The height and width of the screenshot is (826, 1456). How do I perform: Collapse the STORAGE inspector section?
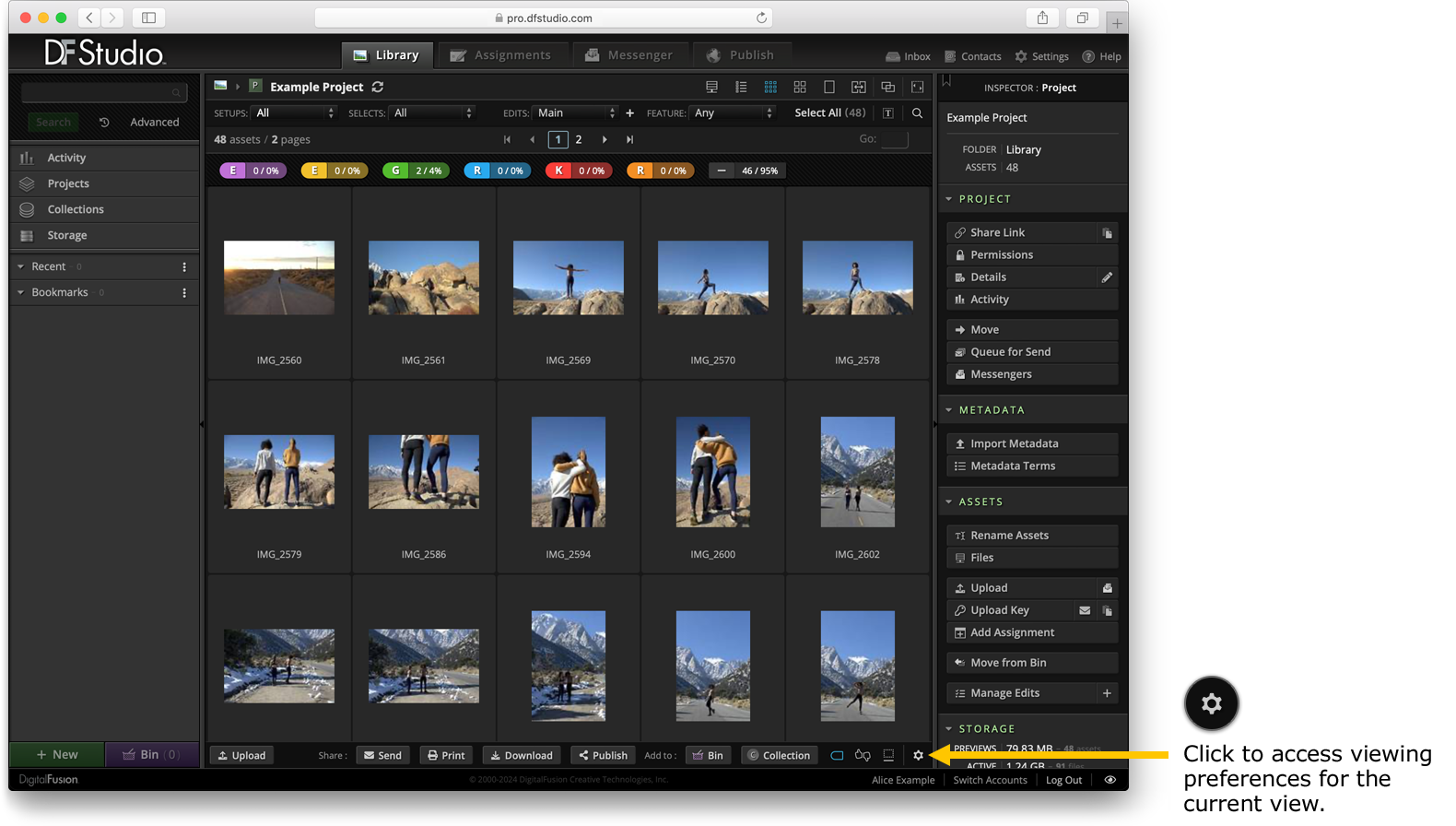[949, 729]
